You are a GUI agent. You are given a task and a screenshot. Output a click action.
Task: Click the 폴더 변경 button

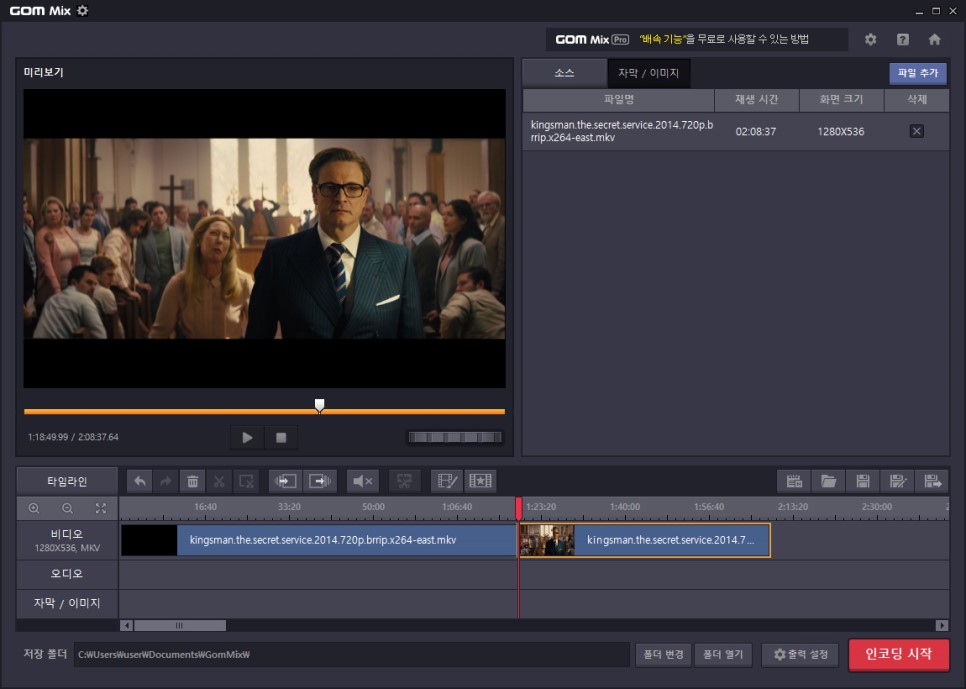(663, 654)
